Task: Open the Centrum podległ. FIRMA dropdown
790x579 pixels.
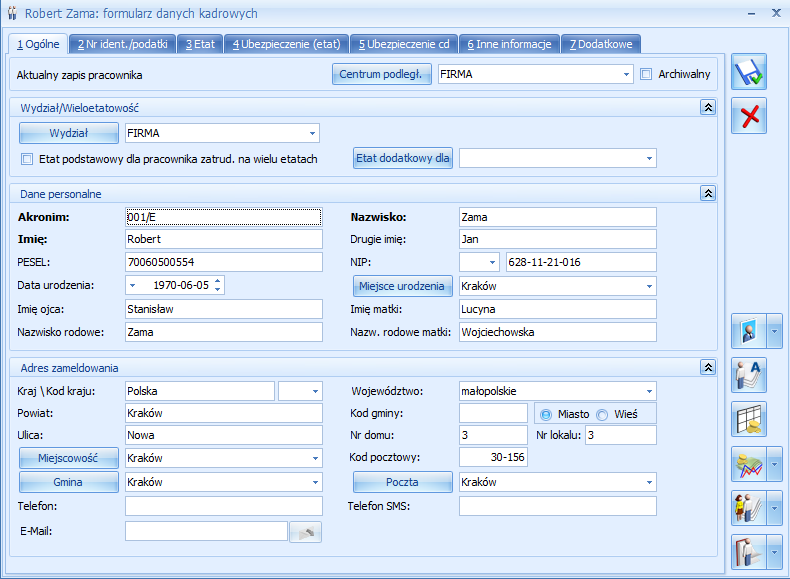Action: (626, 74)
